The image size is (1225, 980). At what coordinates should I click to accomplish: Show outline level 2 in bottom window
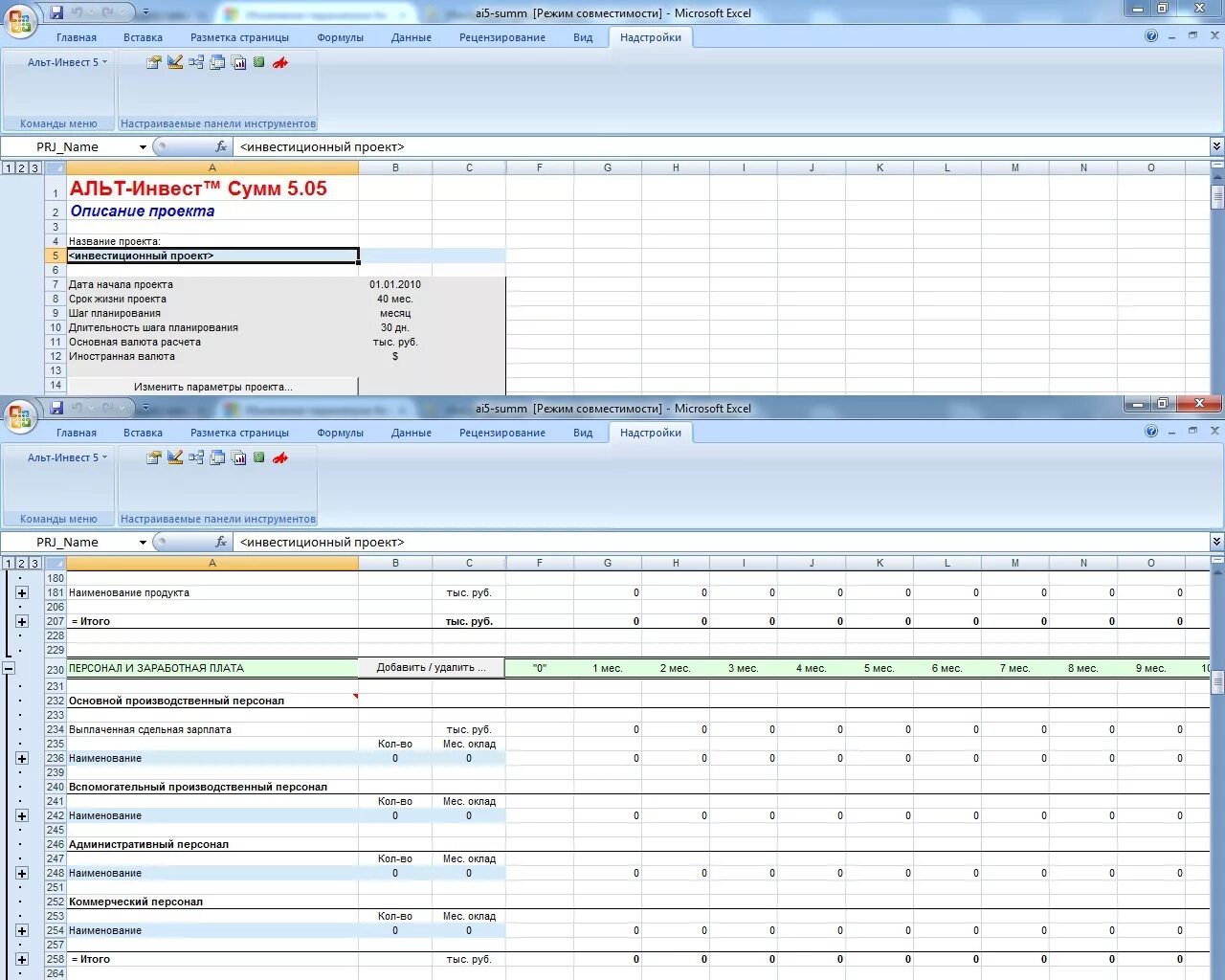pyautogui.click(x=22, y=564)
